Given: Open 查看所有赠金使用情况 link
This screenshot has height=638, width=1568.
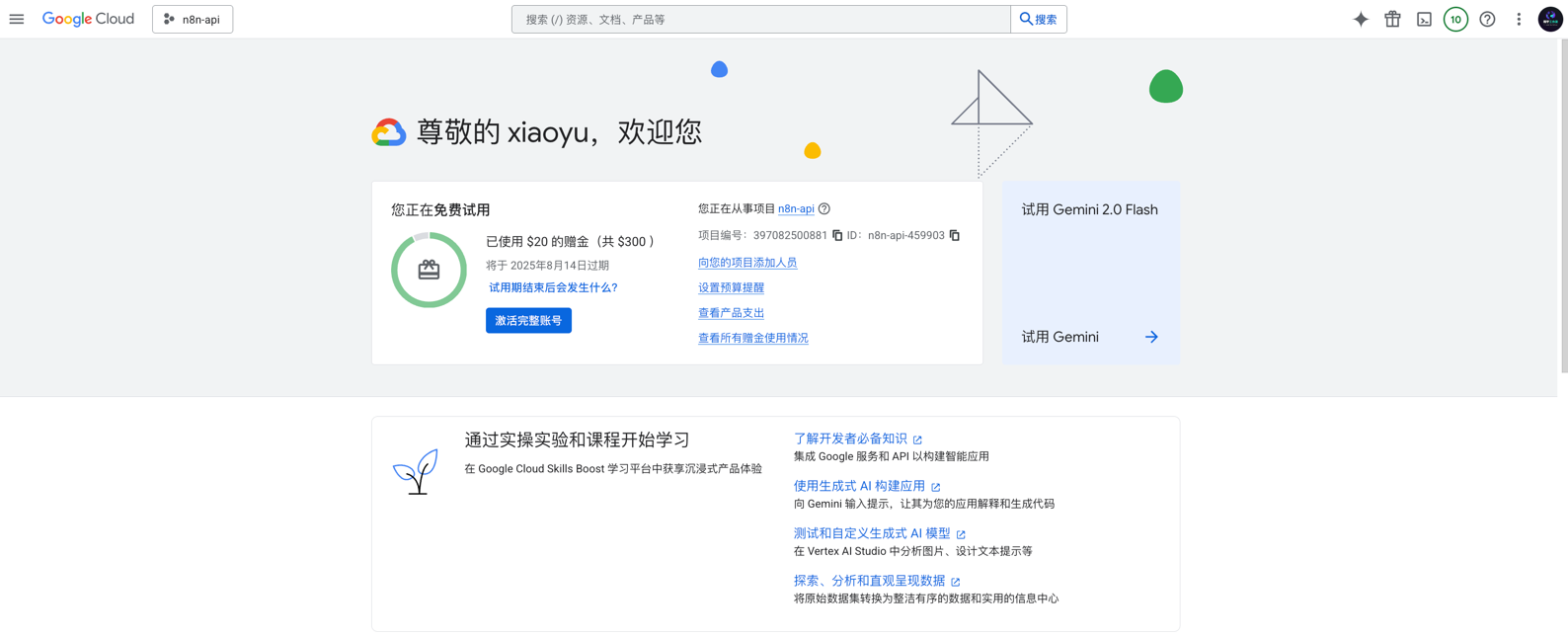Looking at the screenshot, I should [x=753, y=338].
